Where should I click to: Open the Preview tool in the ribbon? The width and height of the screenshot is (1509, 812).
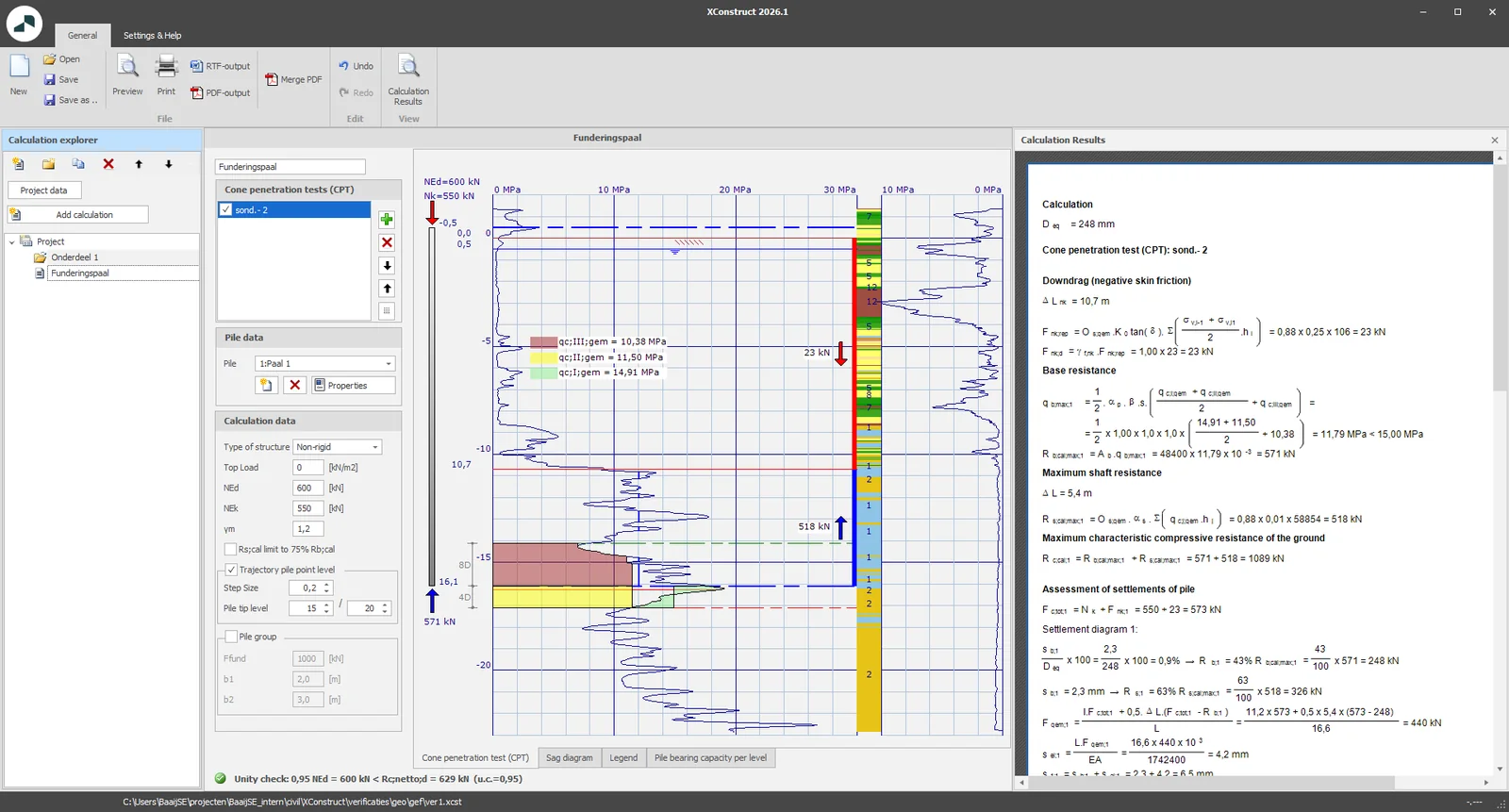(127, 75)
